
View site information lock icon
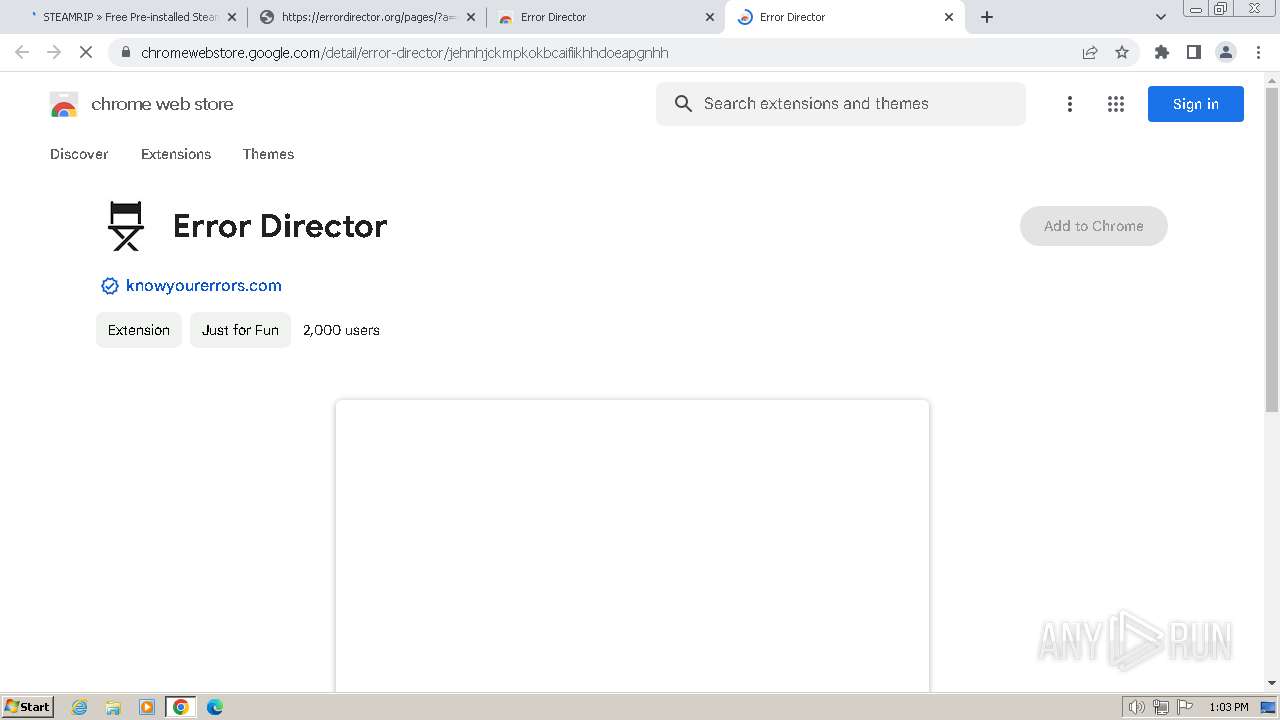[x=126, y=53]
